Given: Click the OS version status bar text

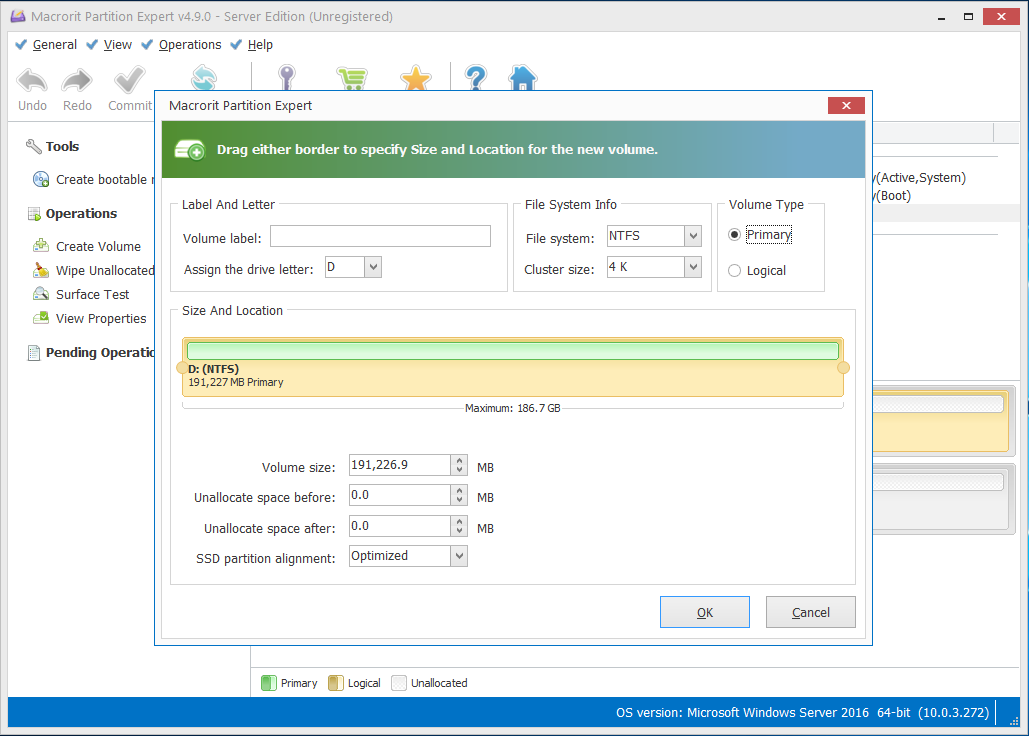Looking at the screenshot, I should click(x=802, y=712).
